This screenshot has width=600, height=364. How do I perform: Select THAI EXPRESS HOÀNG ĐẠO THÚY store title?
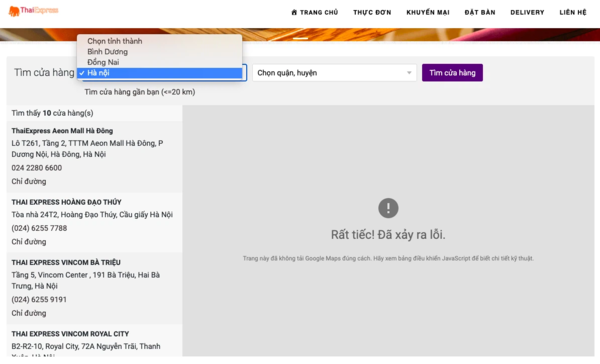(66, 202)
